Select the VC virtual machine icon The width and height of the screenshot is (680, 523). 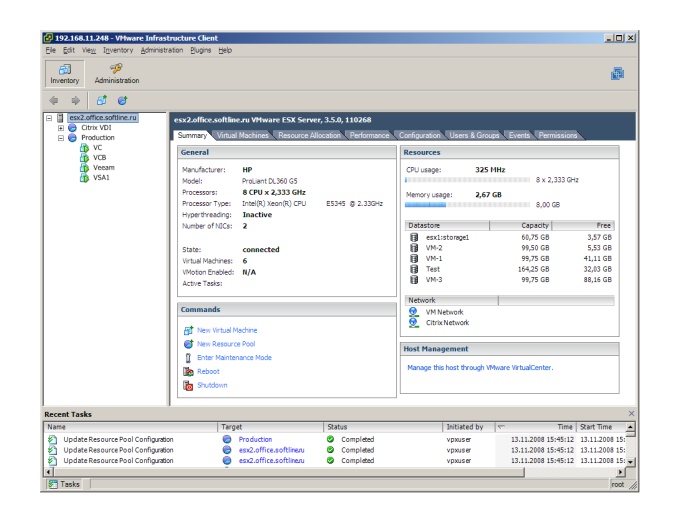pyautogui.click(x=84, y=148)
